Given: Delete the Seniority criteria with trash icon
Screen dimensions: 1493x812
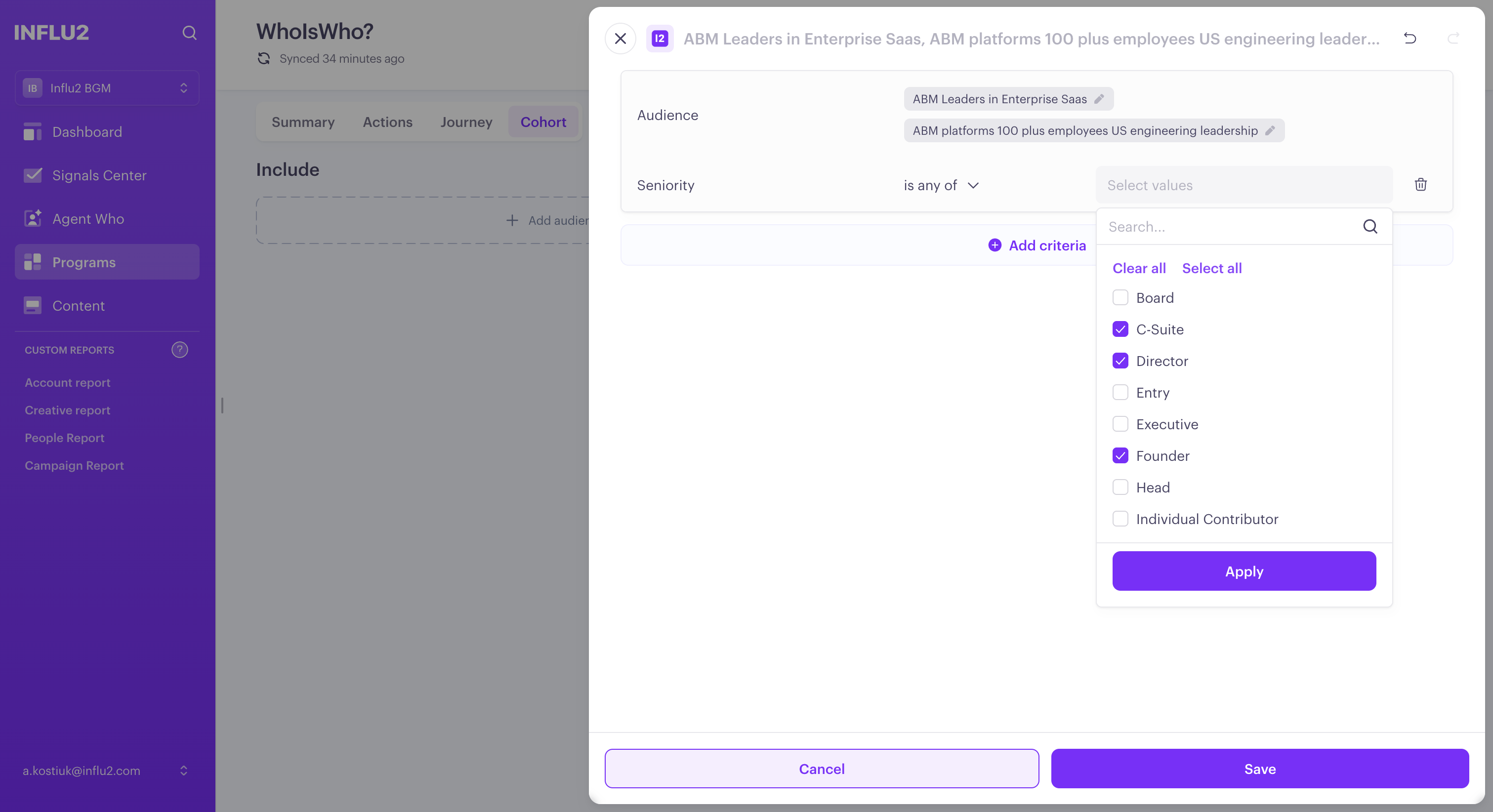Looking at the screenshot, I should click(1420, 185).
